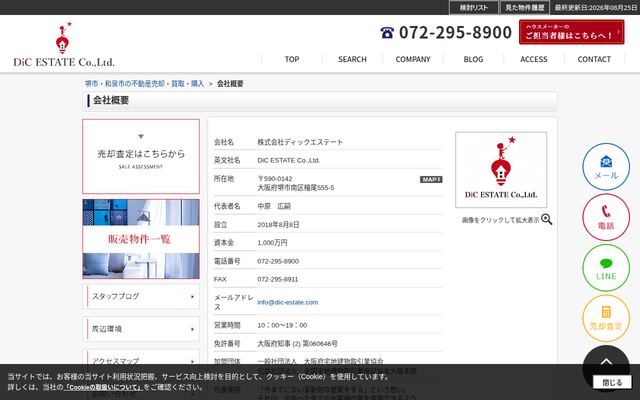Open the Cookieの取扱いについて link
This screenshot has width=640, height=400.
coord(103,387)
